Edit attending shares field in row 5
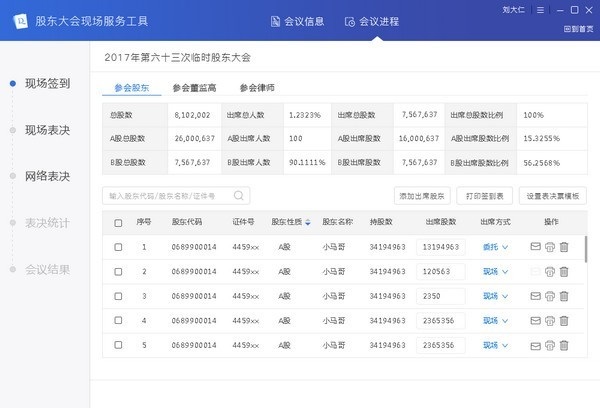This screenshot has width=600, height=408. click(441, 345)
